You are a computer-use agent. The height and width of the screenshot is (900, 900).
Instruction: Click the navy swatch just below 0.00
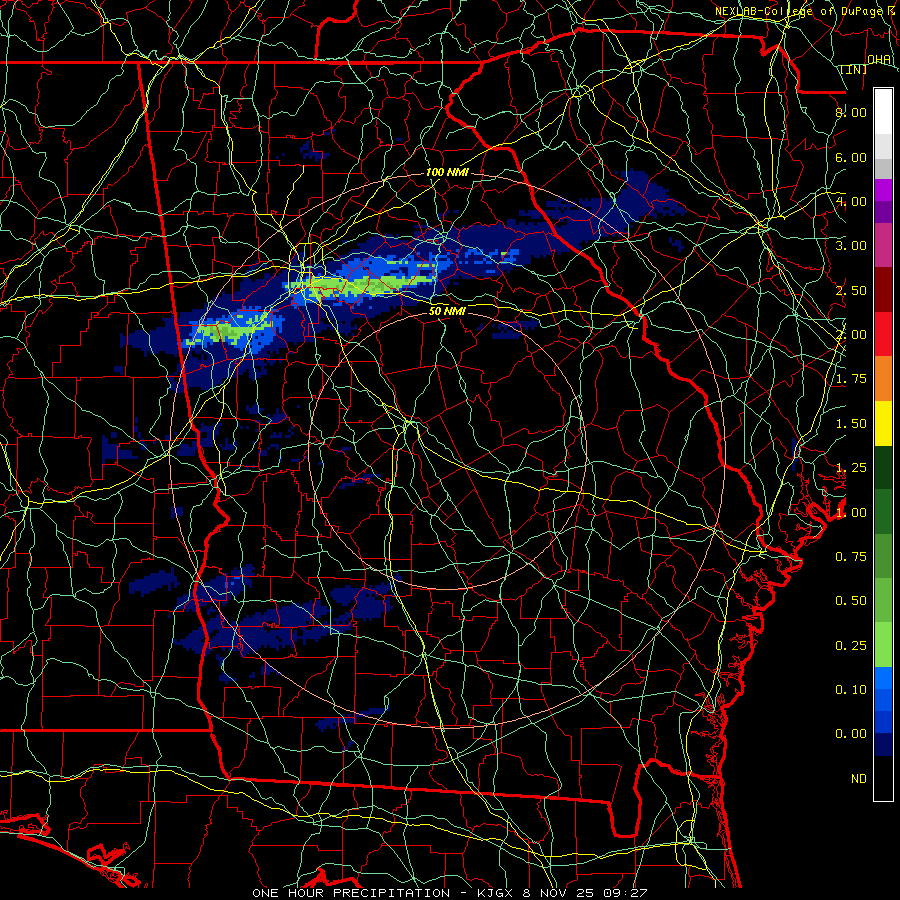tap(883, 745)
